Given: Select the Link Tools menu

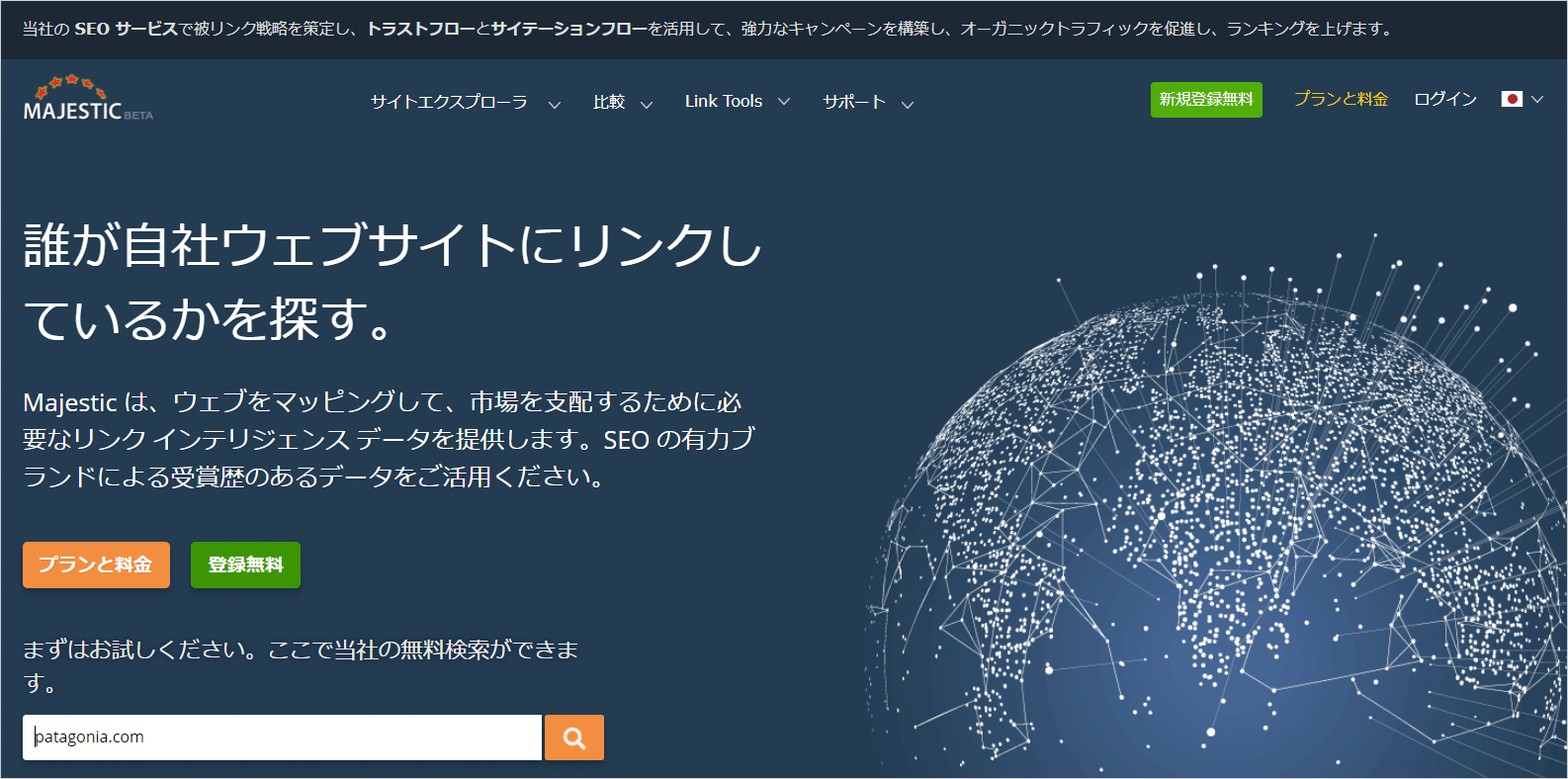Looking at the screenshot, I should [x=723, y=101].
